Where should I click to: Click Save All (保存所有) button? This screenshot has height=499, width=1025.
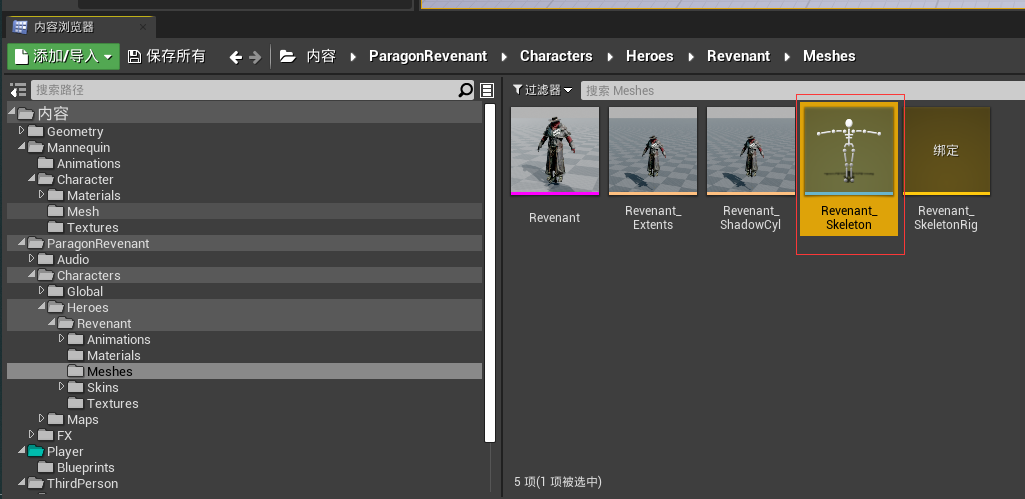(167, 56)
